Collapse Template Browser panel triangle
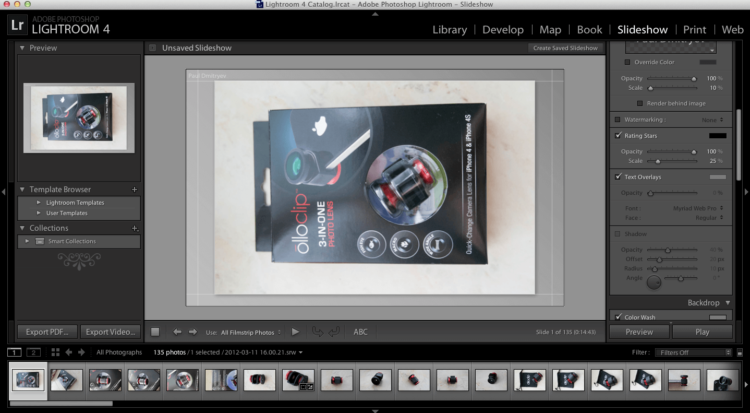 [x=22, y=190]
